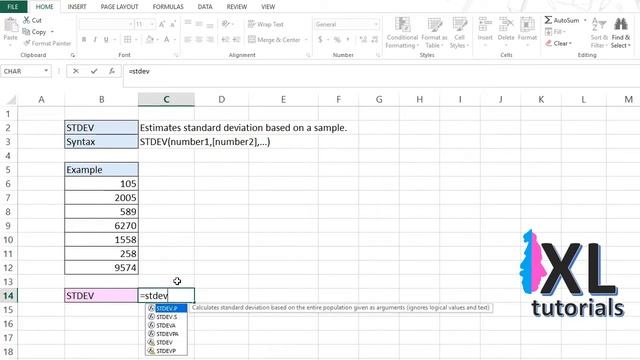Open the FILE tab
Screen dimensions: 640x360
pos(13,7)
